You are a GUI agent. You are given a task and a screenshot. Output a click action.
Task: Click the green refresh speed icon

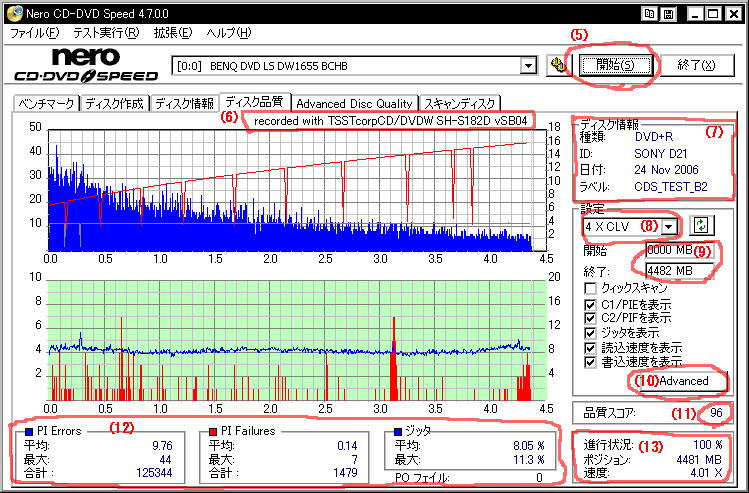pyautogui.click(x=701, y=225)
